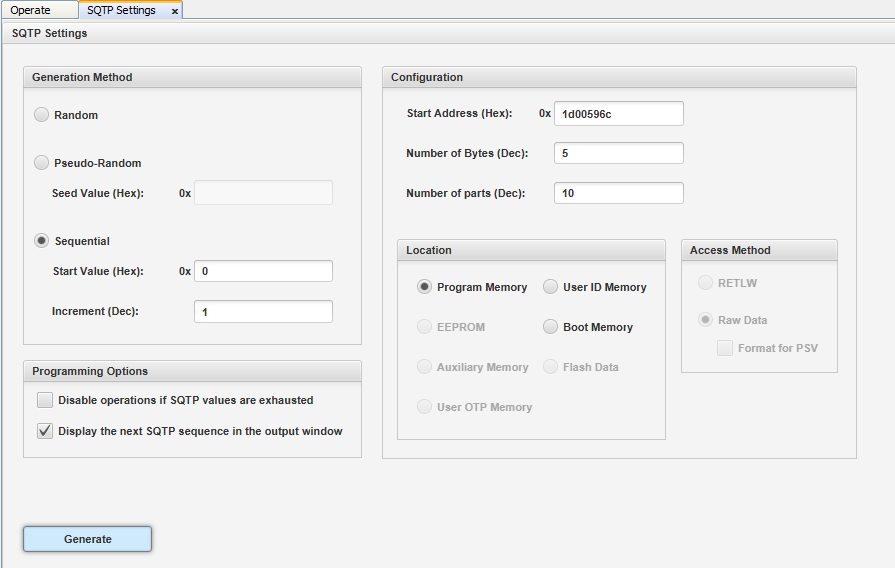This screenshot has height=568, width=895.
Task: Select the SQTP Settings tab
Action: 121,10
